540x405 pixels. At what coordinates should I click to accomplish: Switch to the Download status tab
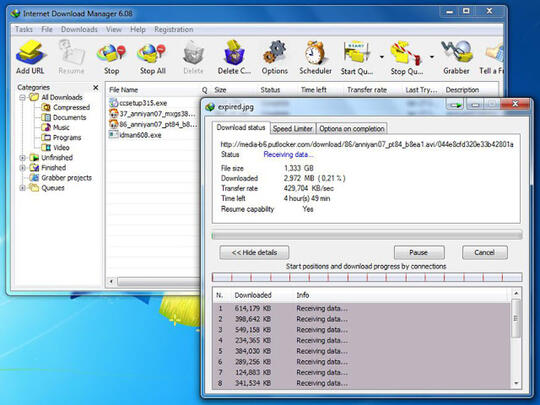click(x=241, y=128)
